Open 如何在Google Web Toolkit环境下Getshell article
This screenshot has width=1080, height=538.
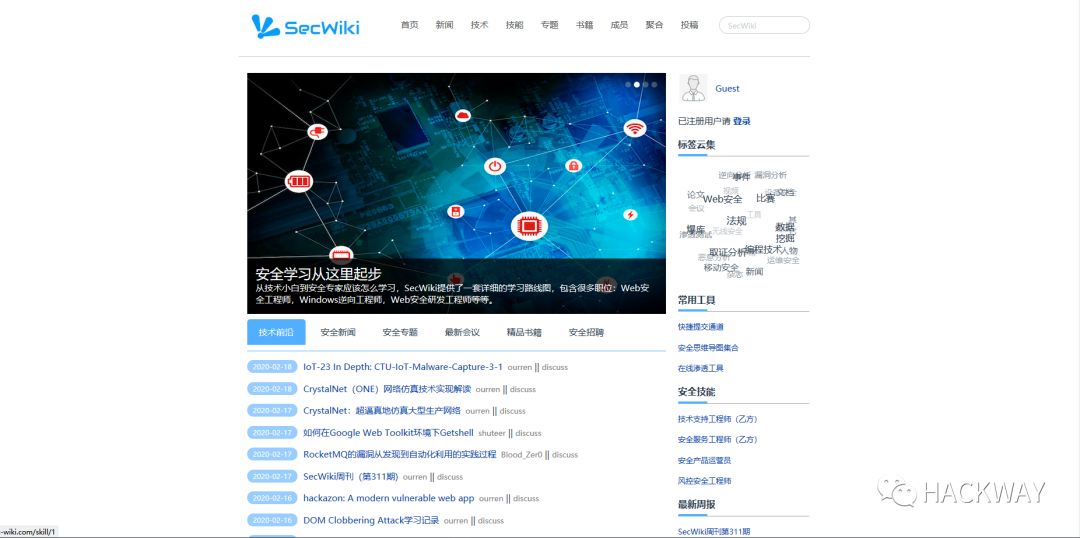388,433
